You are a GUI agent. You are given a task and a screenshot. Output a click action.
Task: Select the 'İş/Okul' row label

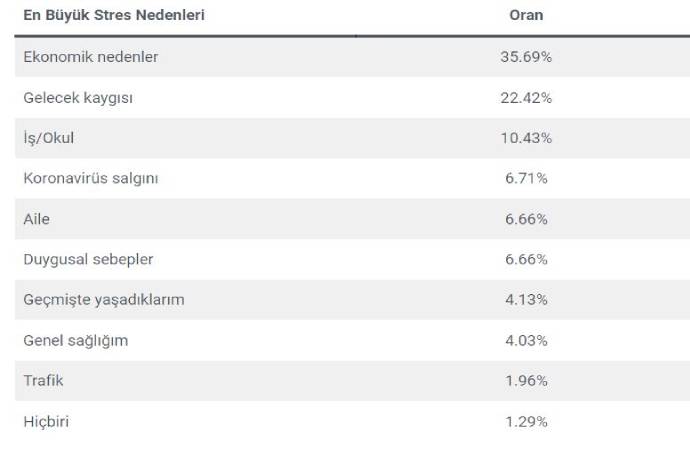(49, 138)
